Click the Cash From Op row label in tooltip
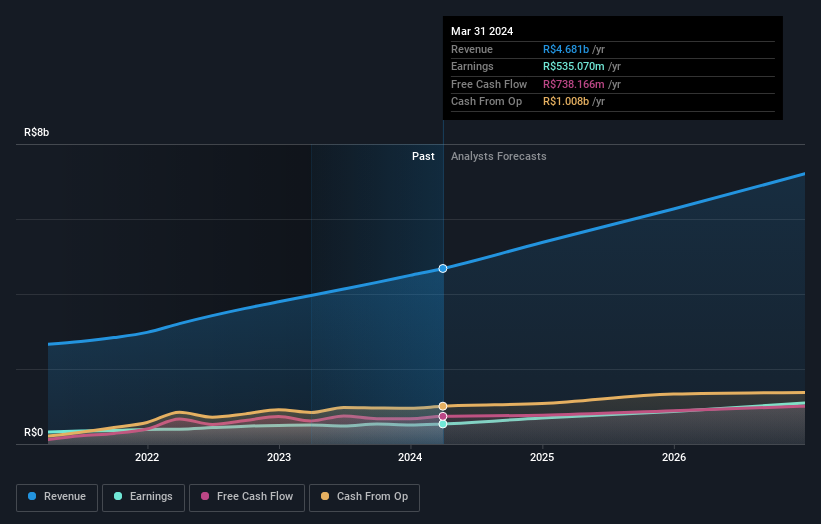The width and height of the screenshot is (821, 524). tap(486, 102)
